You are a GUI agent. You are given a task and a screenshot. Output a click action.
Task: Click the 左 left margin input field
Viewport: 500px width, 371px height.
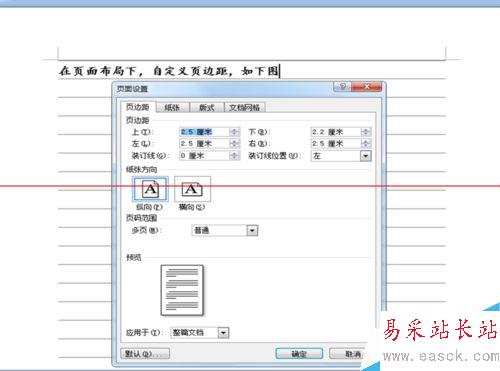(204, 144)
